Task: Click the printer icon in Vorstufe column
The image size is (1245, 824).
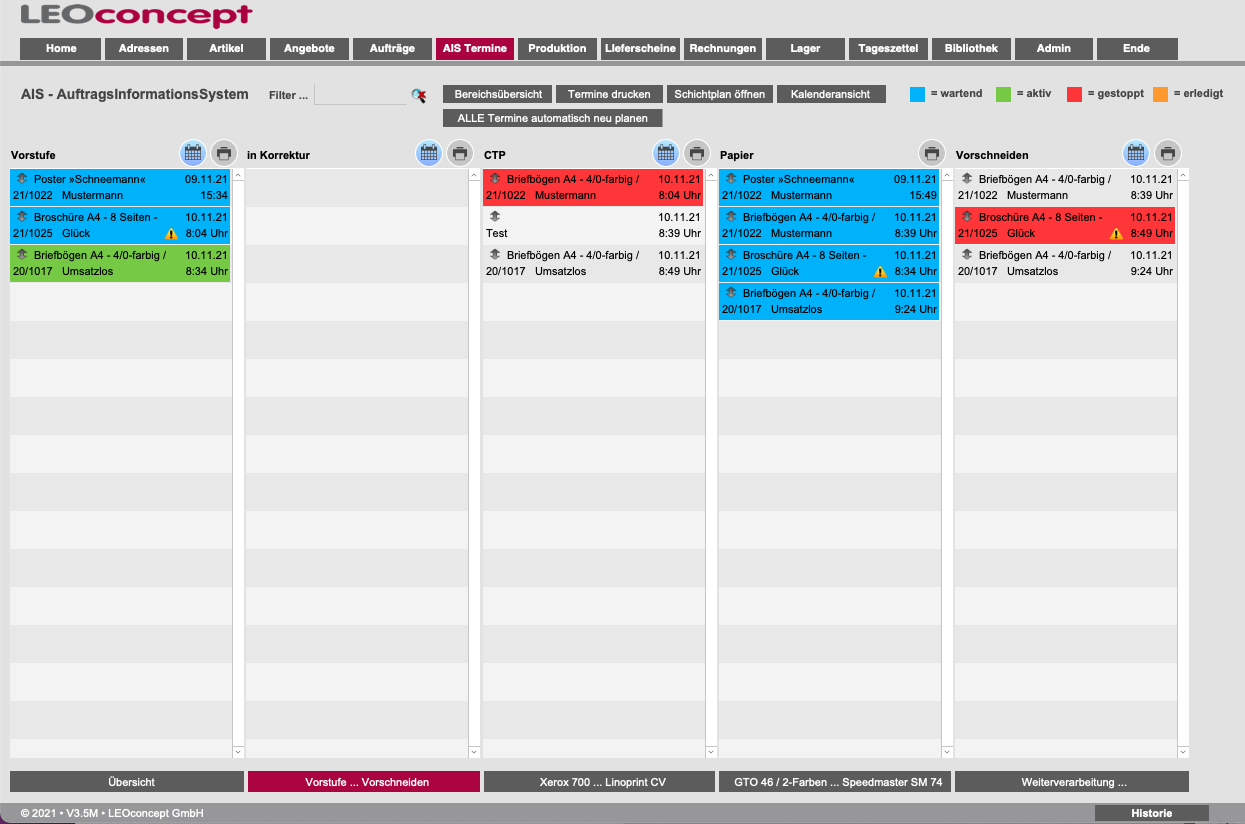Action: point(224,153)
